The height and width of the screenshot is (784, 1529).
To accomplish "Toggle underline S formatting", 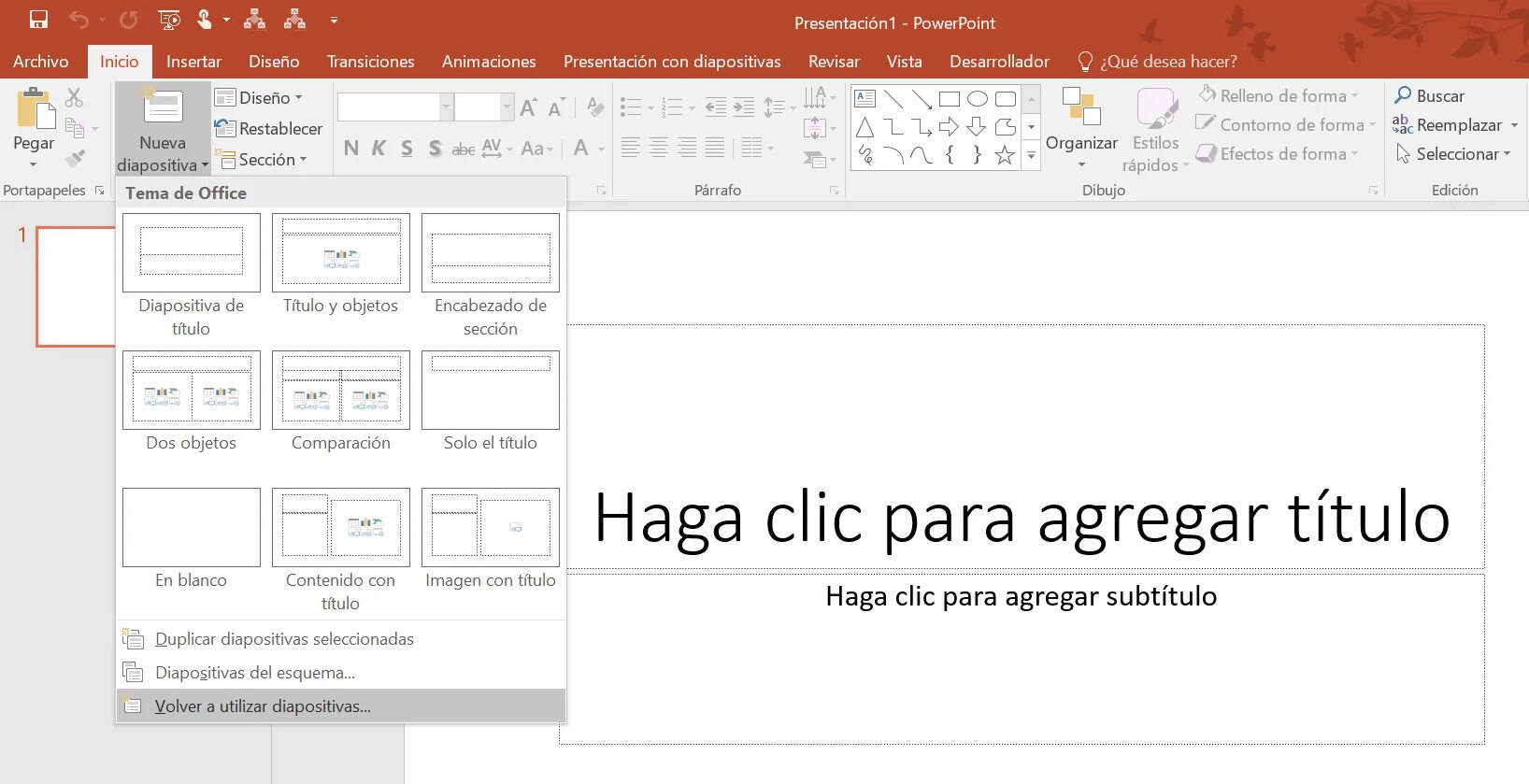I will pyautogui.click(x=407, y=148).
